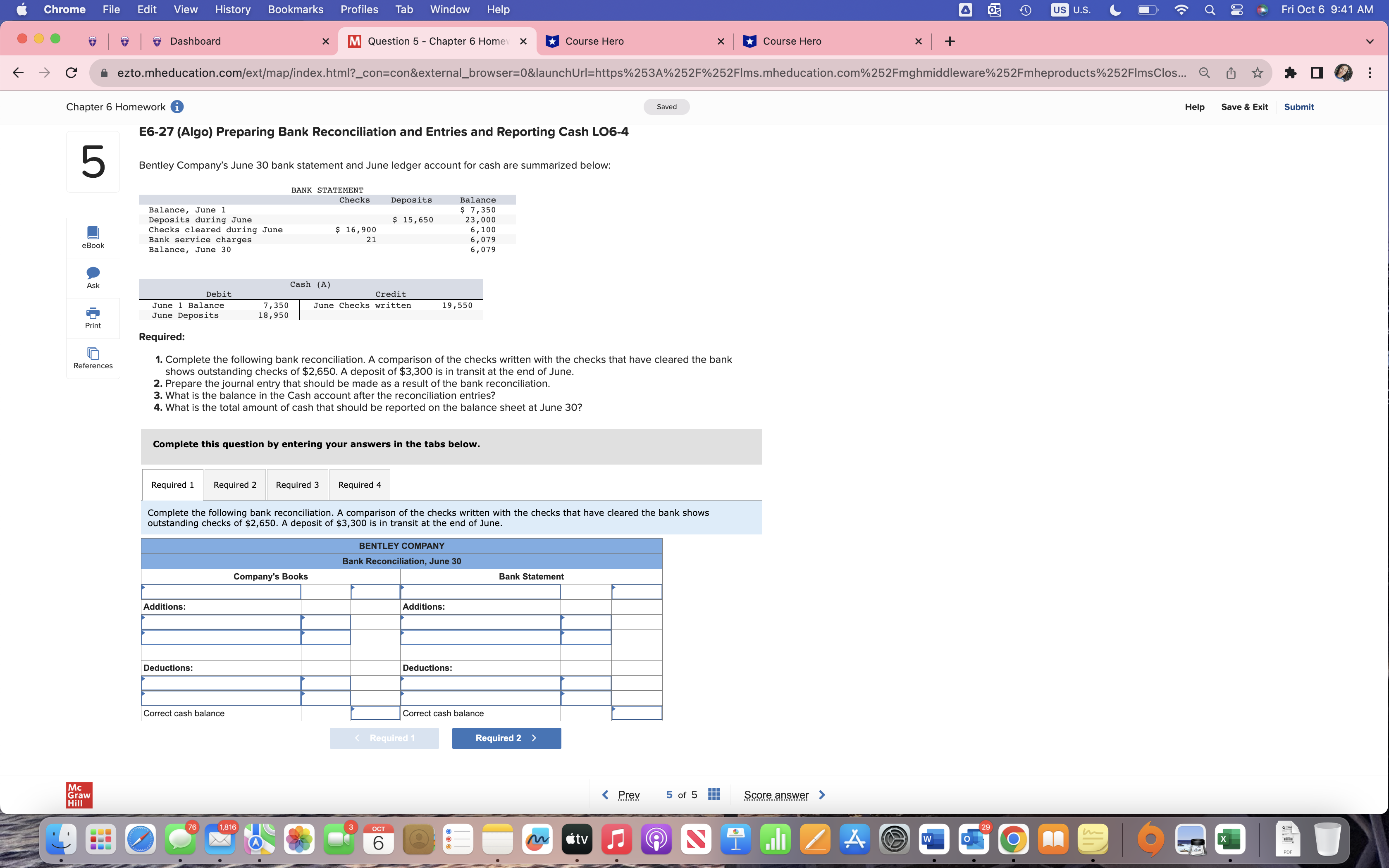The image size is (1389, 868).
Task: Bookmark the page via the star icon
Action: tap(1257, 72)
